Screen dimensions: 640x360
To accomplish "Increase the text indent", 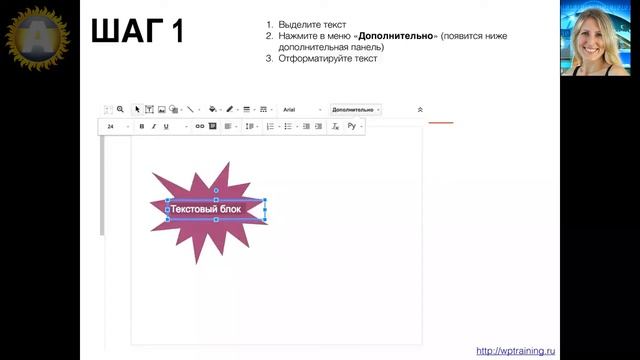I will point(318,127).
